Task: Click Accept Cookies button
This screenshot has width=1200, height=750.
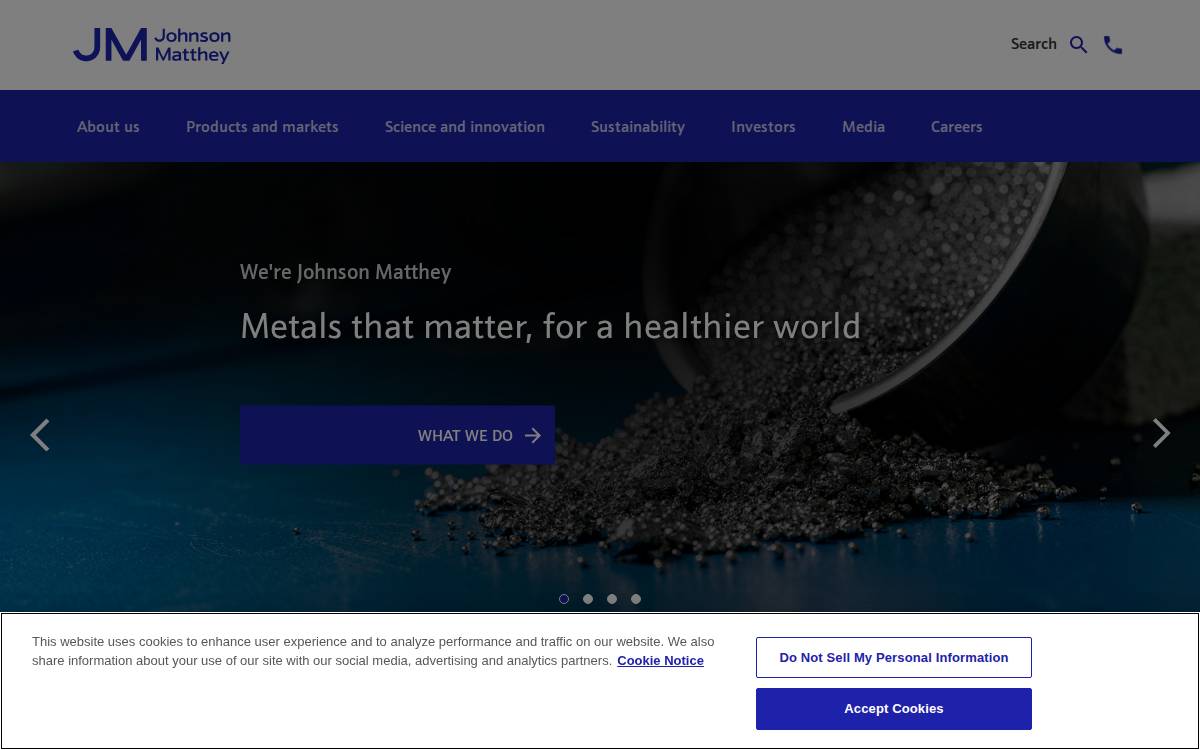Action: (894, 709)
